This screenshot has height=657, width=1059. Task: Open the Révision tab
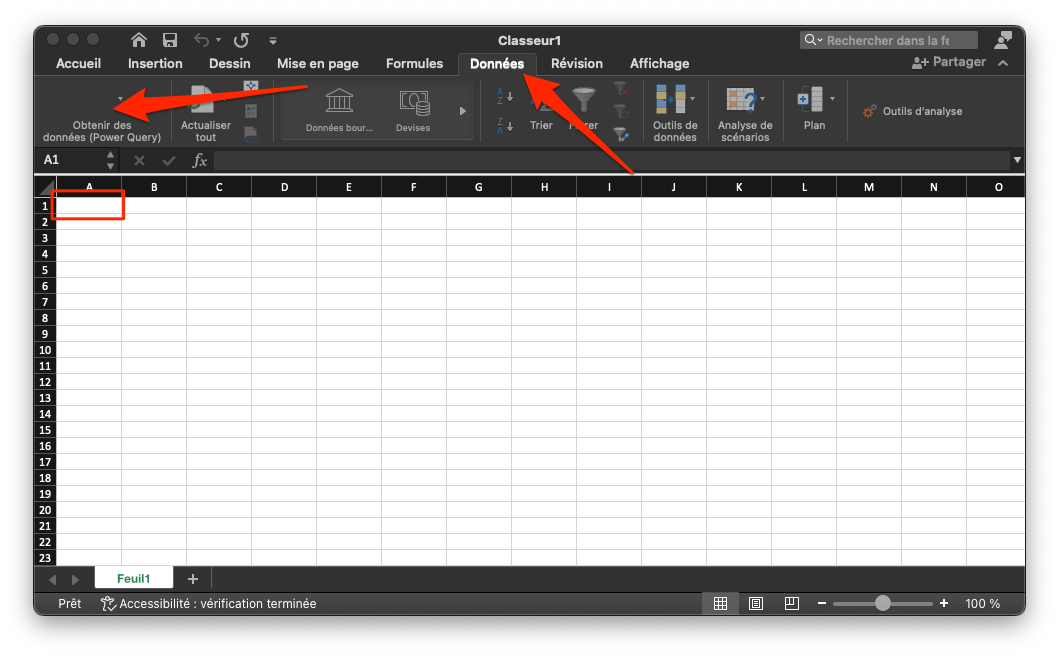[x=577, y=63]
